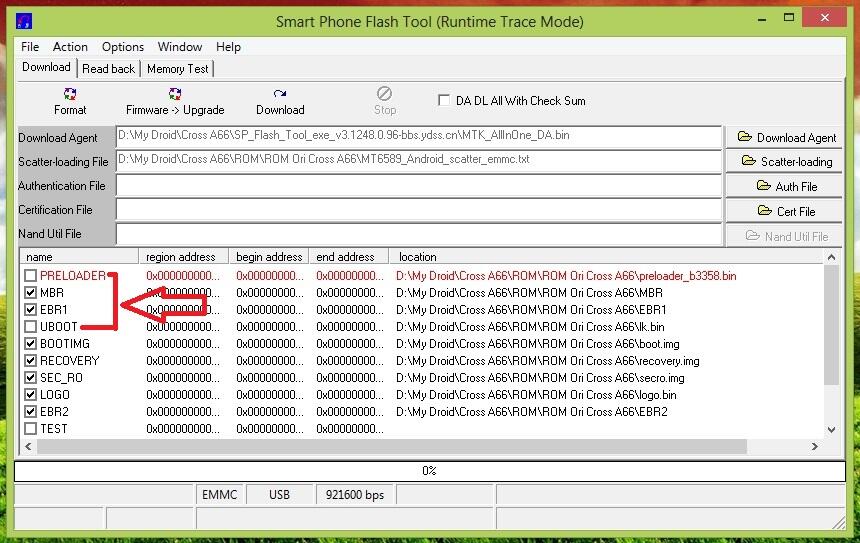
Task: Uncheck the EBR2 partition checkbox
Action: (x=31, y=411)
